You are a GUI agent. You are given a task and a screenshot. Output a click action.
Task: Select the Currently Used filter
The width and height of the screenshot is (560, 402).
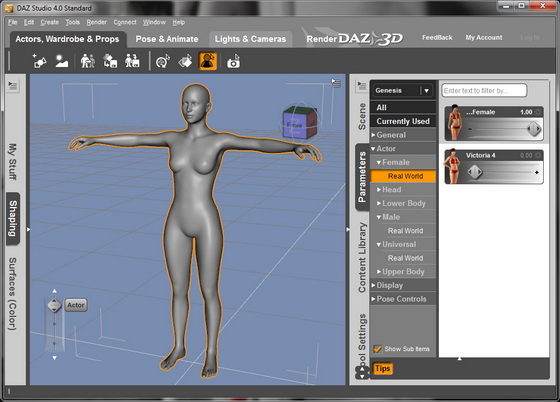tap(403, 121)
